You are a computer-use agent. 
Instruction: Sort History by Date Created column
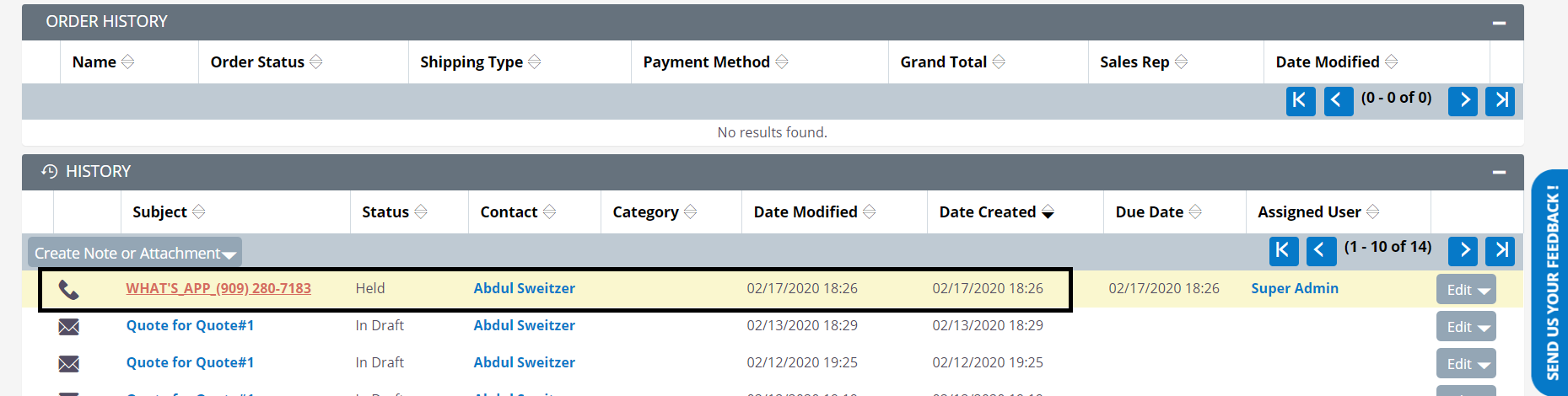(x=996, y=212)
